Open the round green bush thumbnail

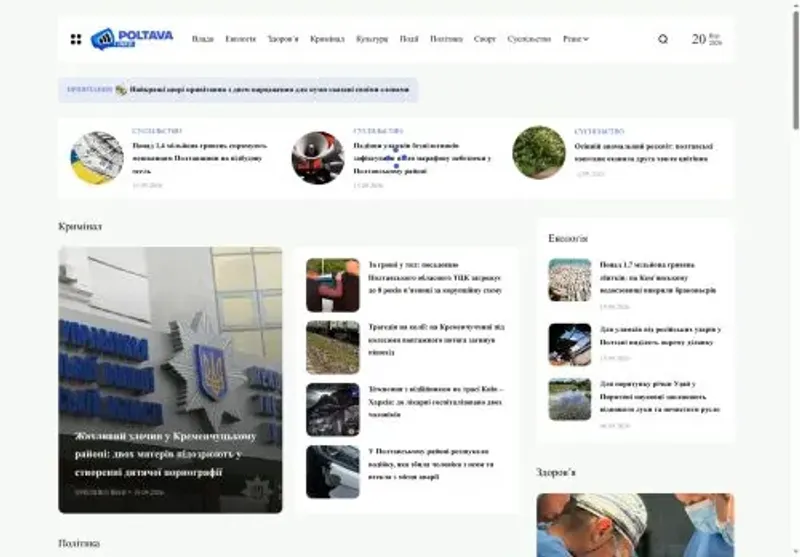(x=539, y=153)
